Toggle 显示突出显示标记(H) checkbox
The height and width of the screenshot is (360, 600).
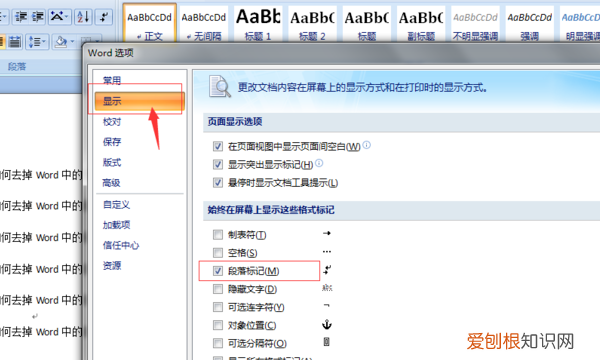click(x=218, y=165)
